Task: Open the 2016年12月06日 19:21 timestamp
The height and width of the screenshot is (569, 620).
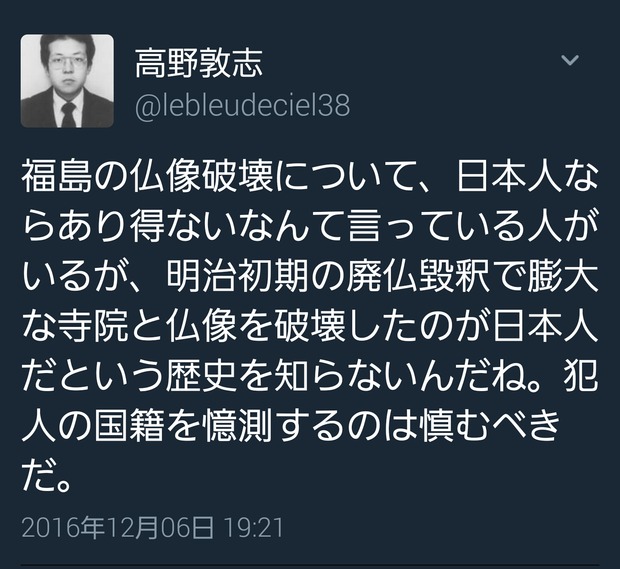Action: click(152, 527)
